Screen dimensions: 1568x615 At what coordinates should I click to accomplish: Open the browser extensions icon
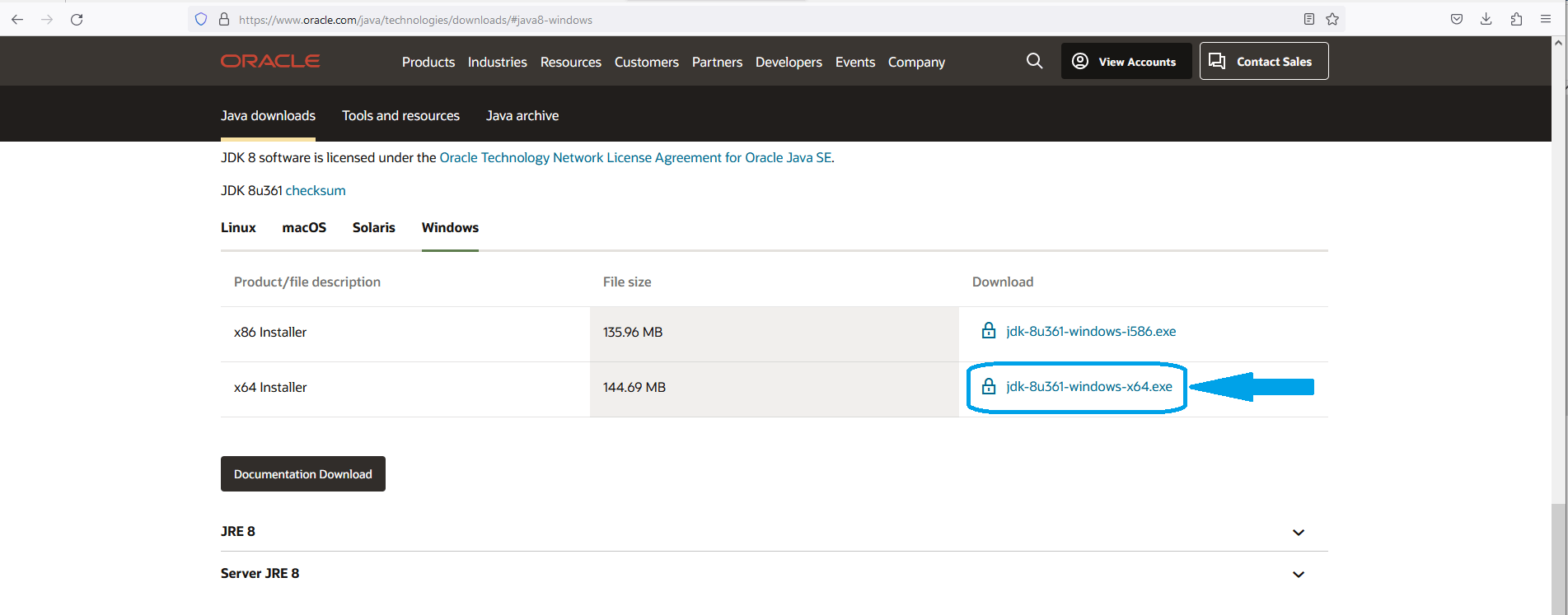(x=1516, y=19)
